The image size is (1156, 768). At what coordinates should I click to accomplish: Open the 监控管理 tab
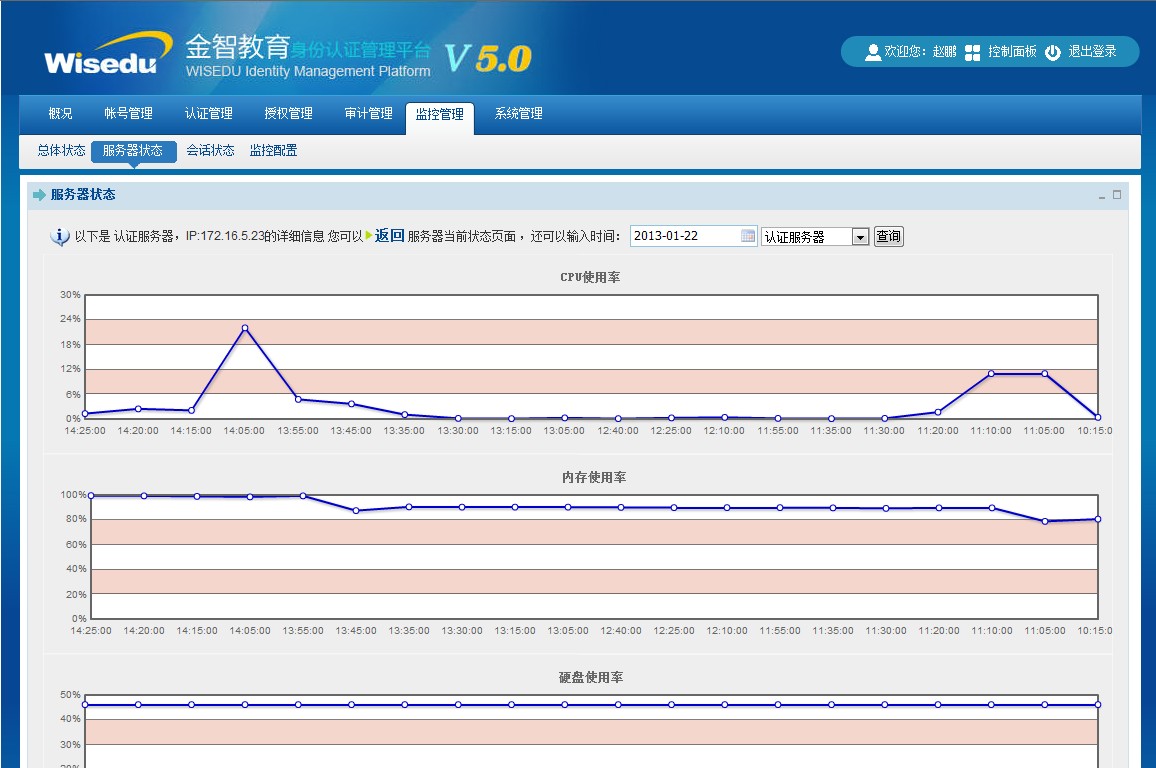[439, 114]
